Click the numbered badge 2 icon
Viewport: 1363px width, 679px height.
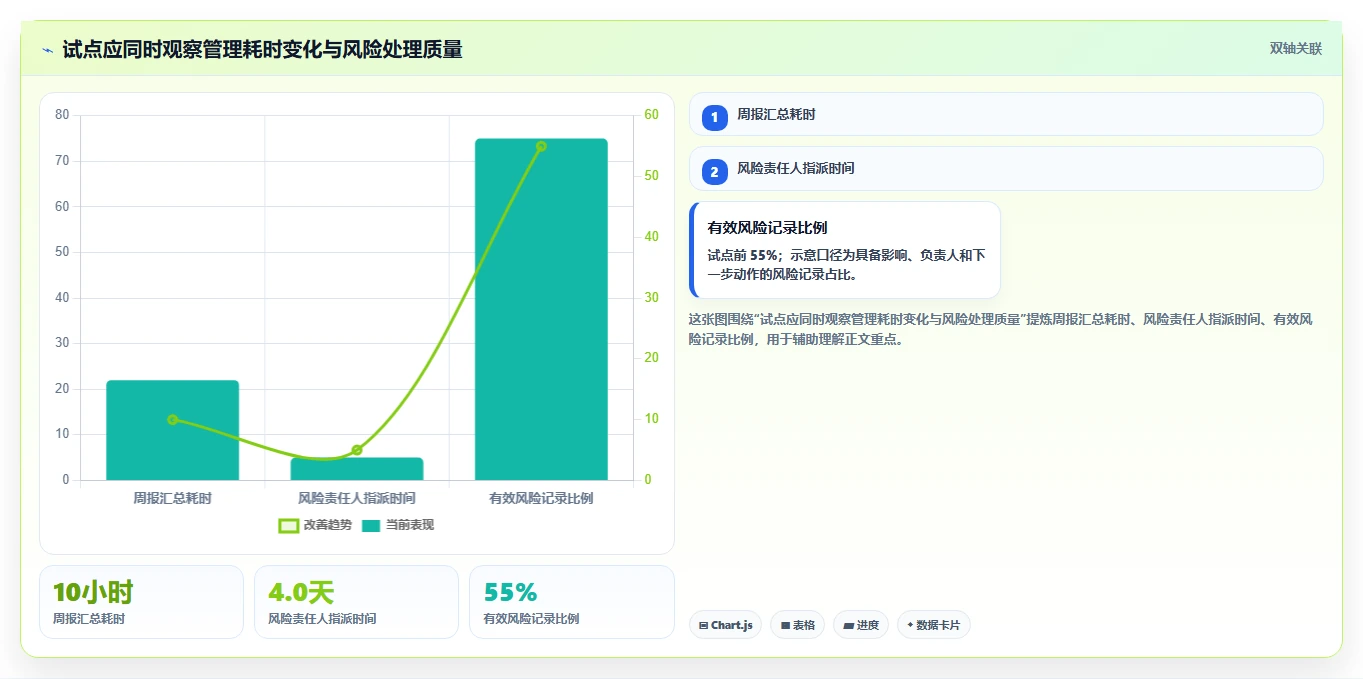coord(714,172)
